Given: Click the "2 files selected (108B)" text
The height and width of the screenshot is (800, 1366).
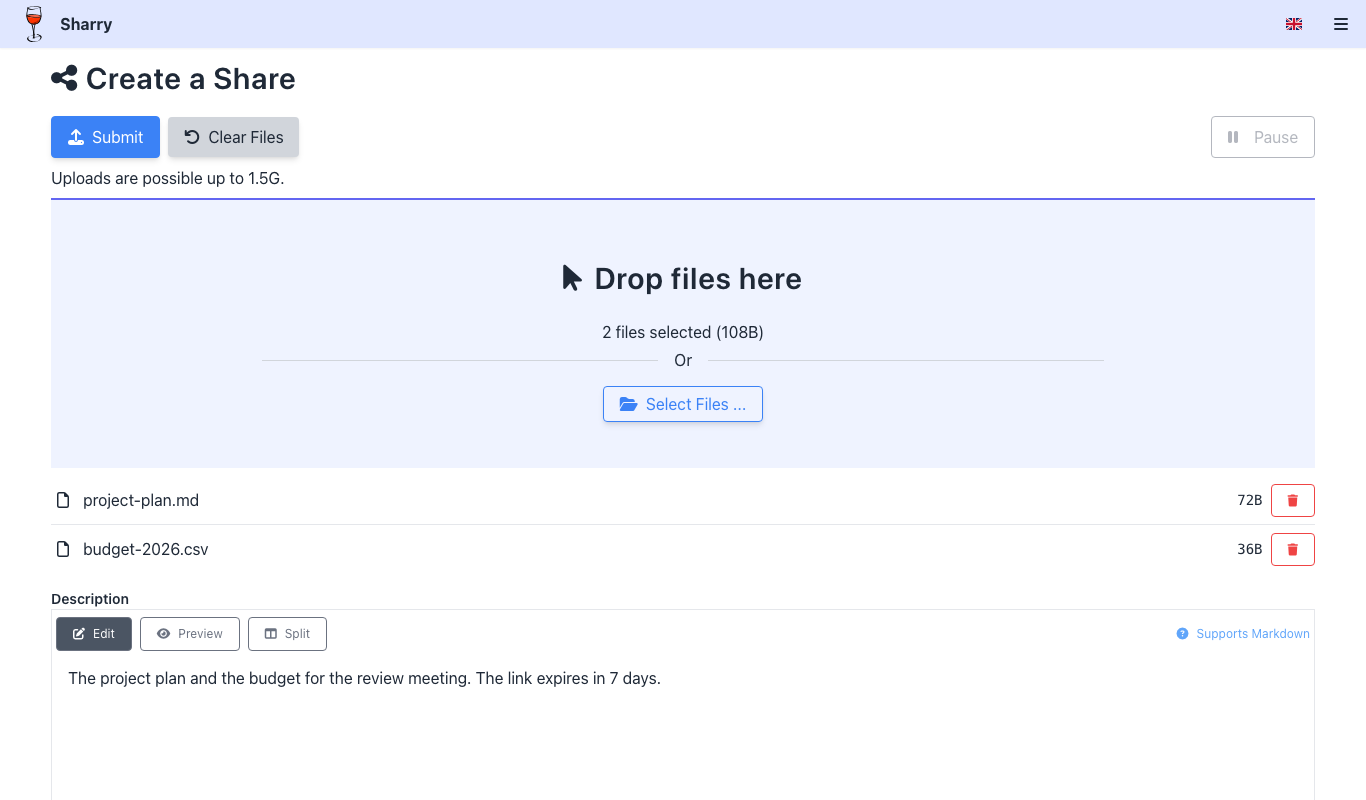Looking at the screenshot, I should click(683, 332).
